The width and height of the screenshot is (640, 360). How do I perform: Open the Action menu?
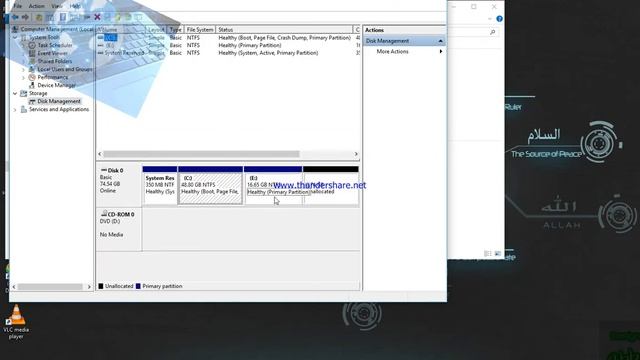tap(36, 6)
